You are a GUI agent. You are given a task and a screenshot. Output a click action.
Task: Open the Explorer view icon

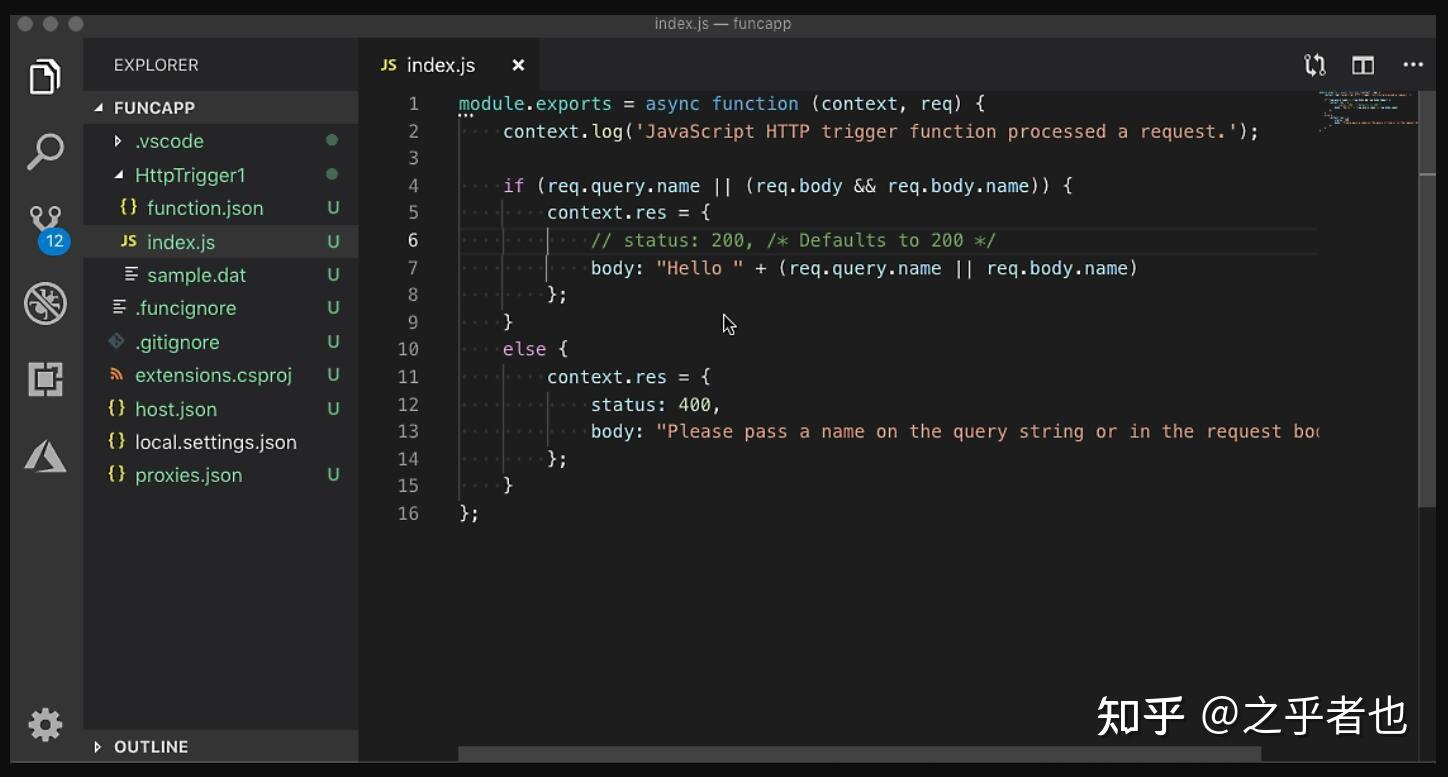click(x=45, y=77)
